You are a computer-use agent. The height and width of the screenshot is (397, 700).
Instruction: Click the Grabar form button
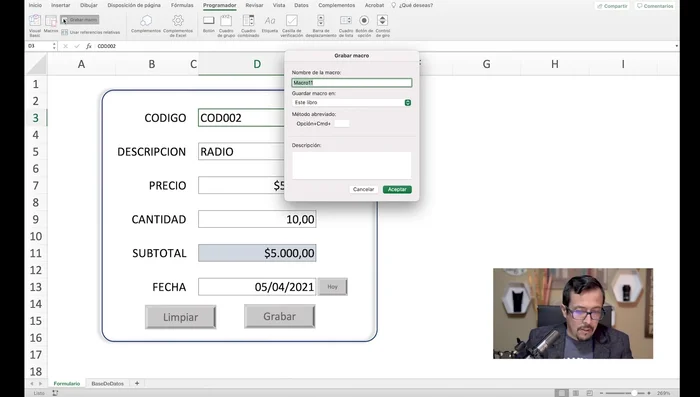[279, 316]
